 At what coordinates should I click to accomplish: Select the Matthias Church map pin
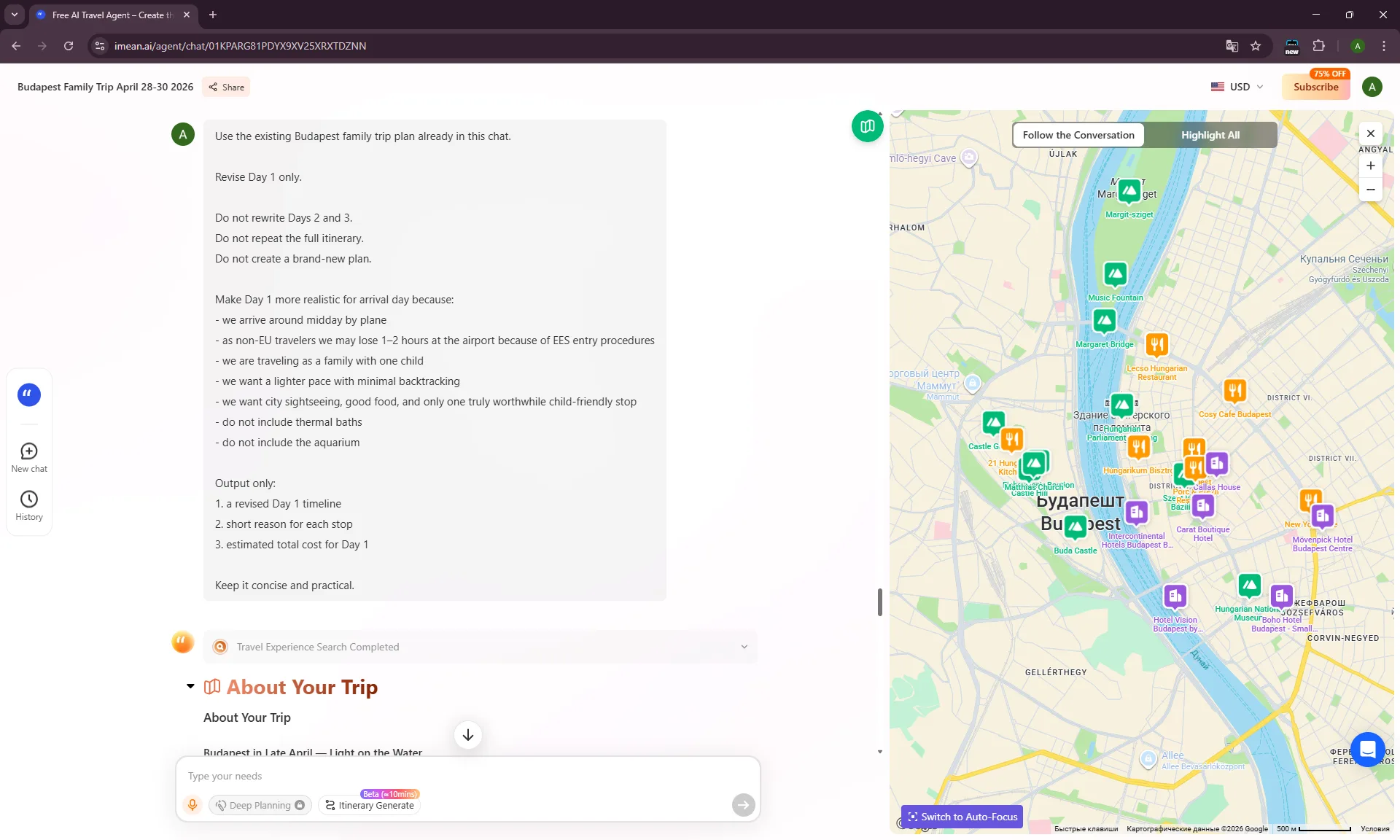tap(1034, 464)
